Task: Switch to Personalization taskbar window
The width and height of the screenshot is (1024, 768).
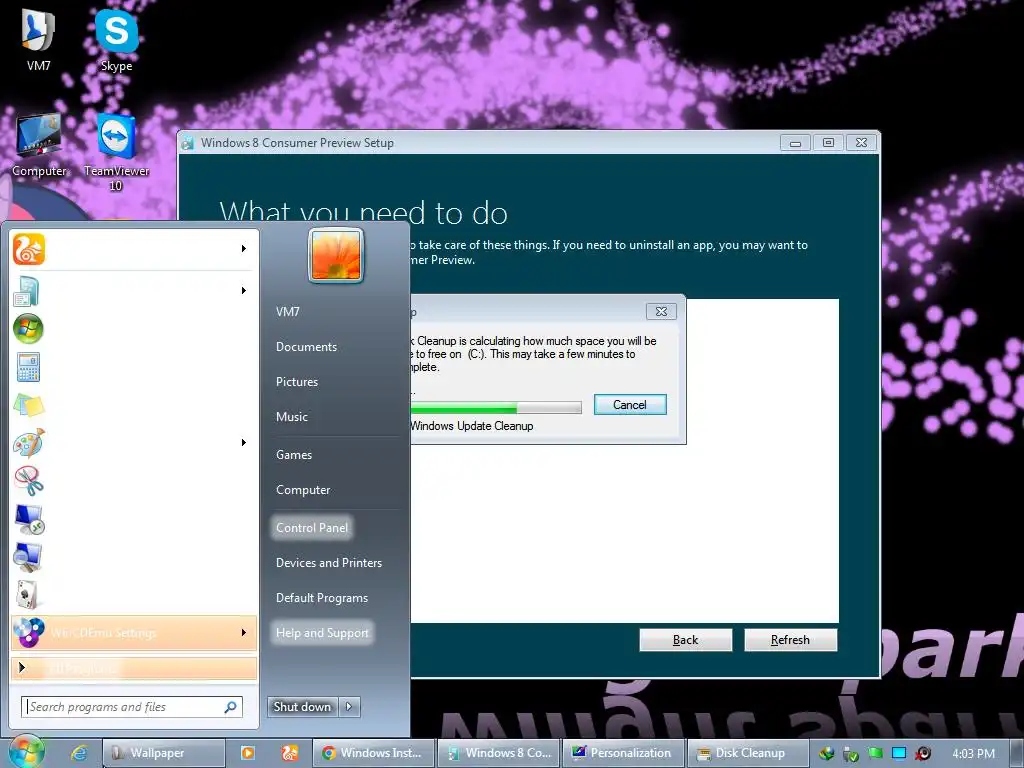Action: pyautogui.click(x=624, y=753)
